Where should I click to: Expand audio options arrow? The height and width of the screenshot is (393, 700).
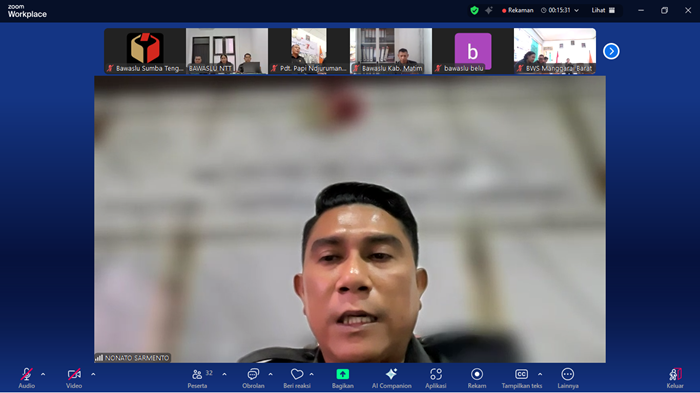pos(43,374)
